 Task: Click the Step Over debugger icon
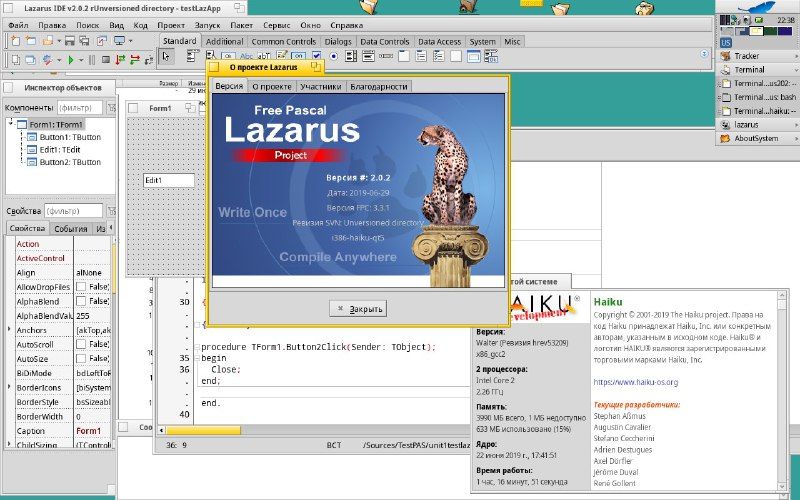tap(135, 60)
